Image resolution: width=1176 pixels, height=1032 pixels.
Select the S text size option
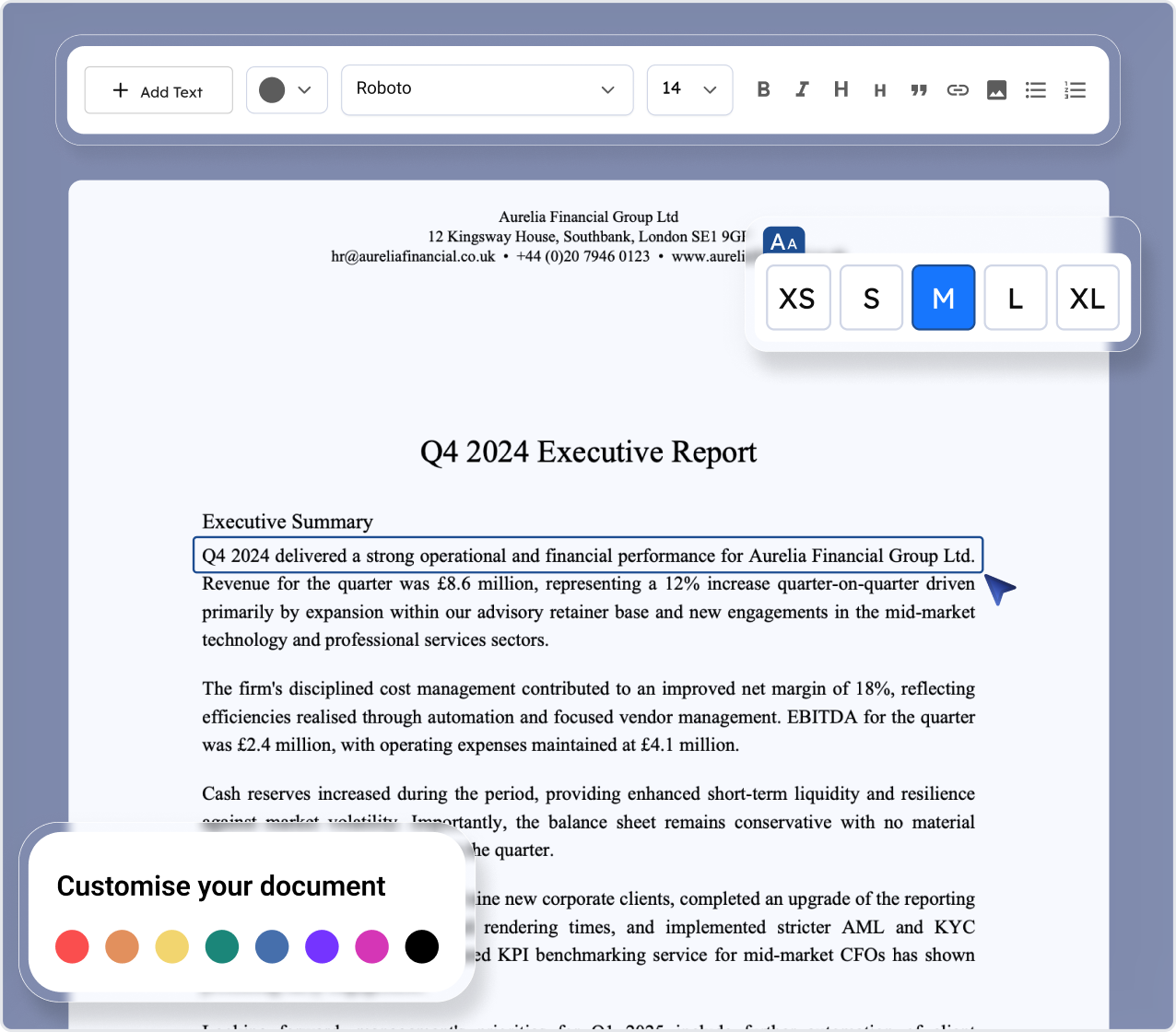(x=871, y=298)
